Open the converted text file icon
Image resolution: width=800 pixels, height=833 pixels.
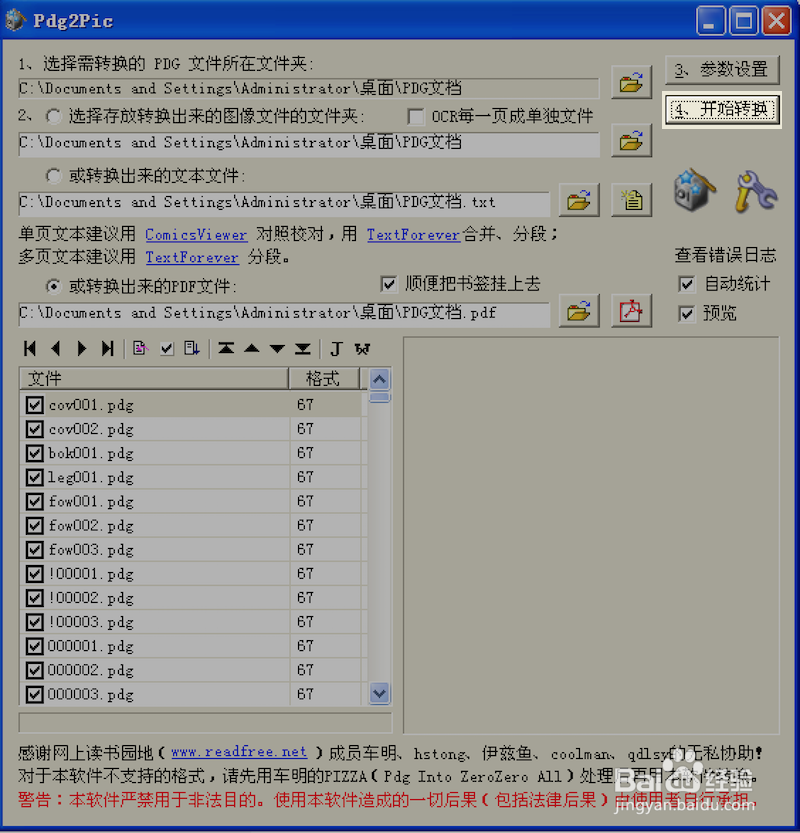click(x=631, y=200)
